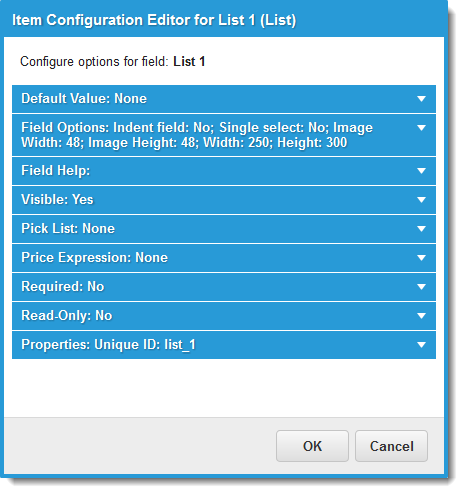The height and width of the screenshot is (493, 463).
Task: Dismiss the editor with Cancel
Action: tap(391, 446)
